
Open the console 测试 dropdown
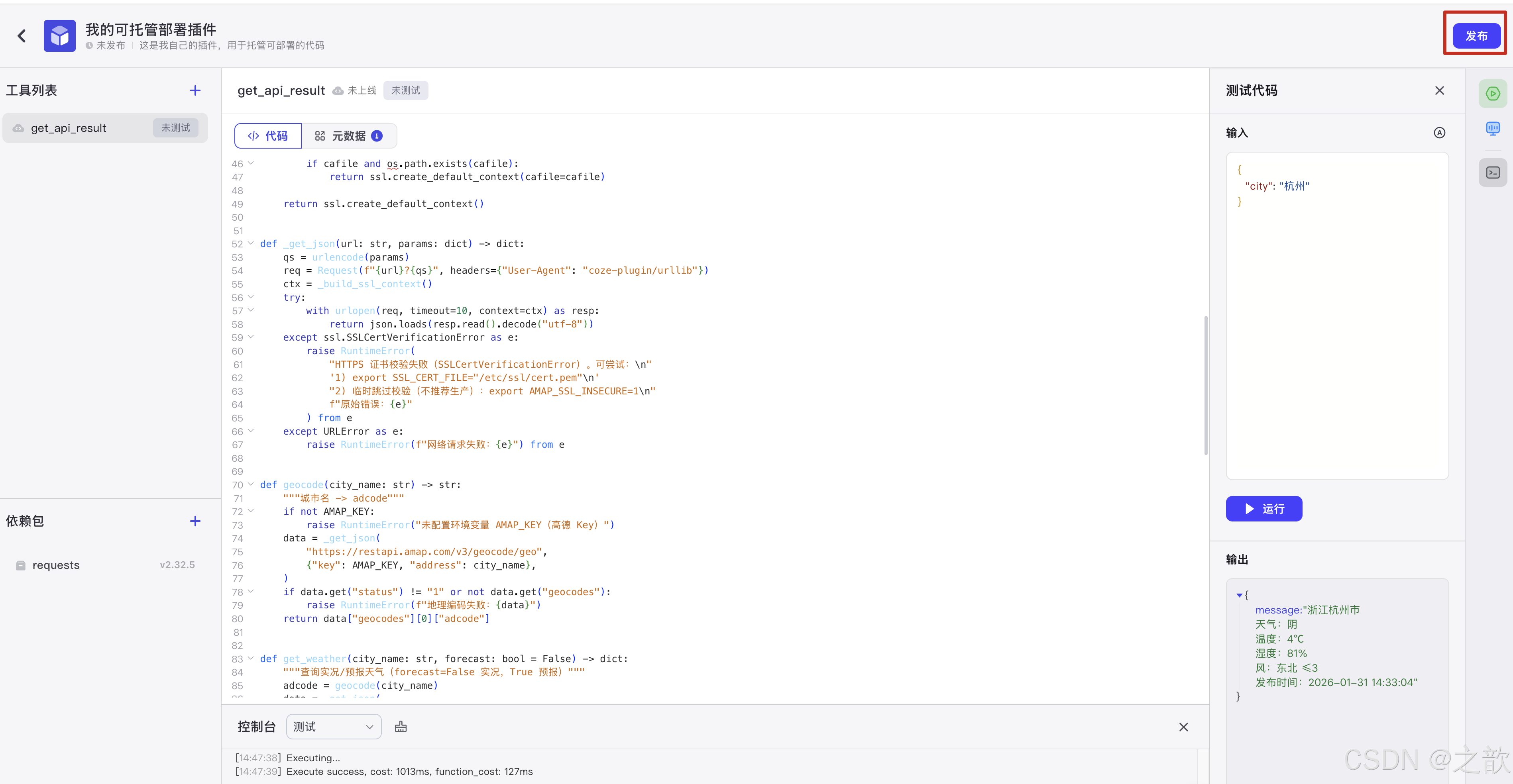click(x=333, y=727)
